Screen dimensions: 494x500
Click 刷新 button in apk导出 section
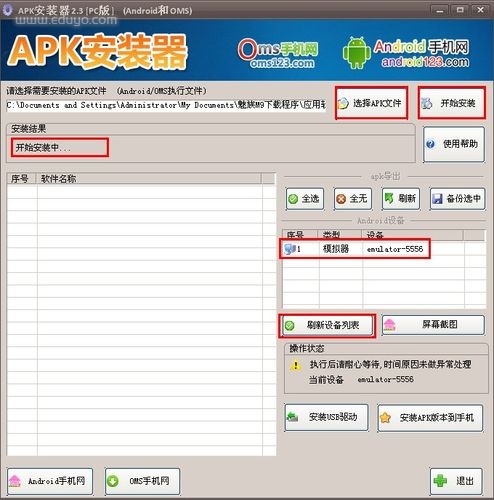click(x=401, y=199)
